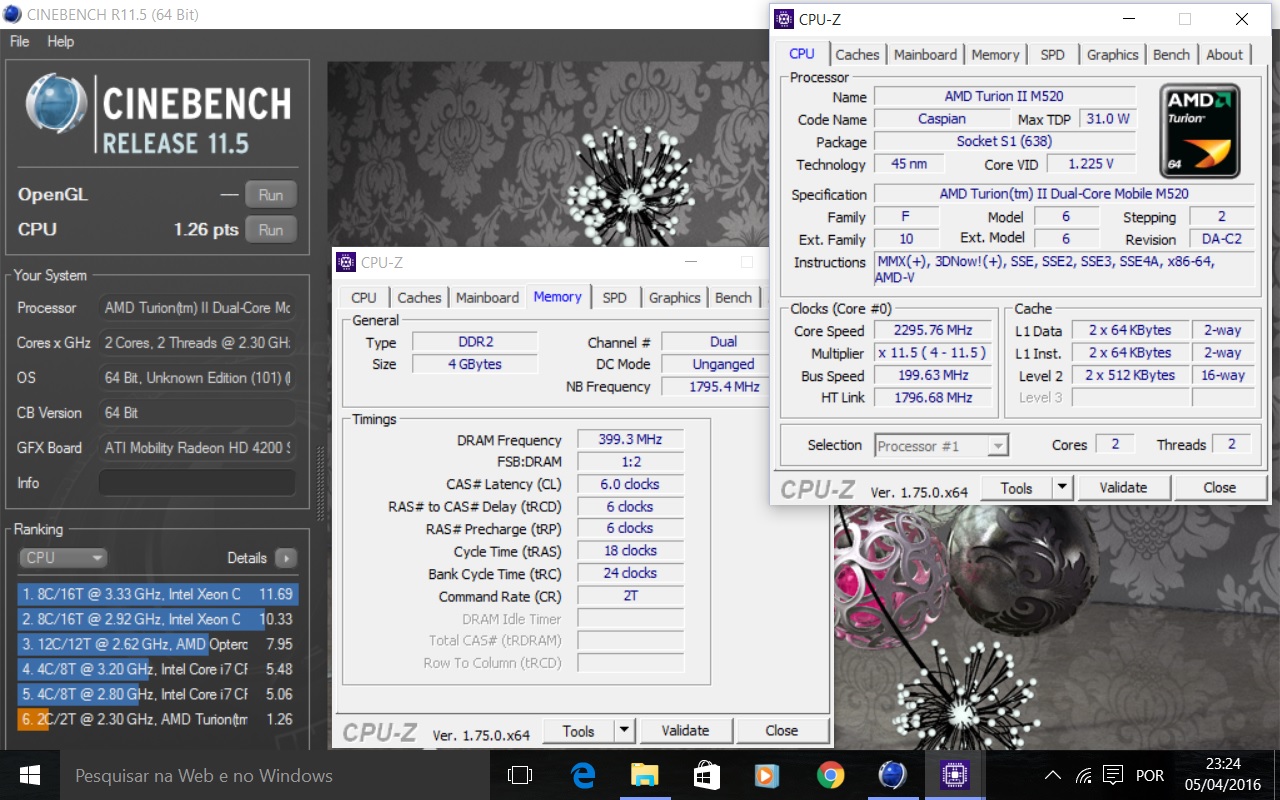Select the 12C/12T AMD Opteron ranking row

tap(157, 644)
